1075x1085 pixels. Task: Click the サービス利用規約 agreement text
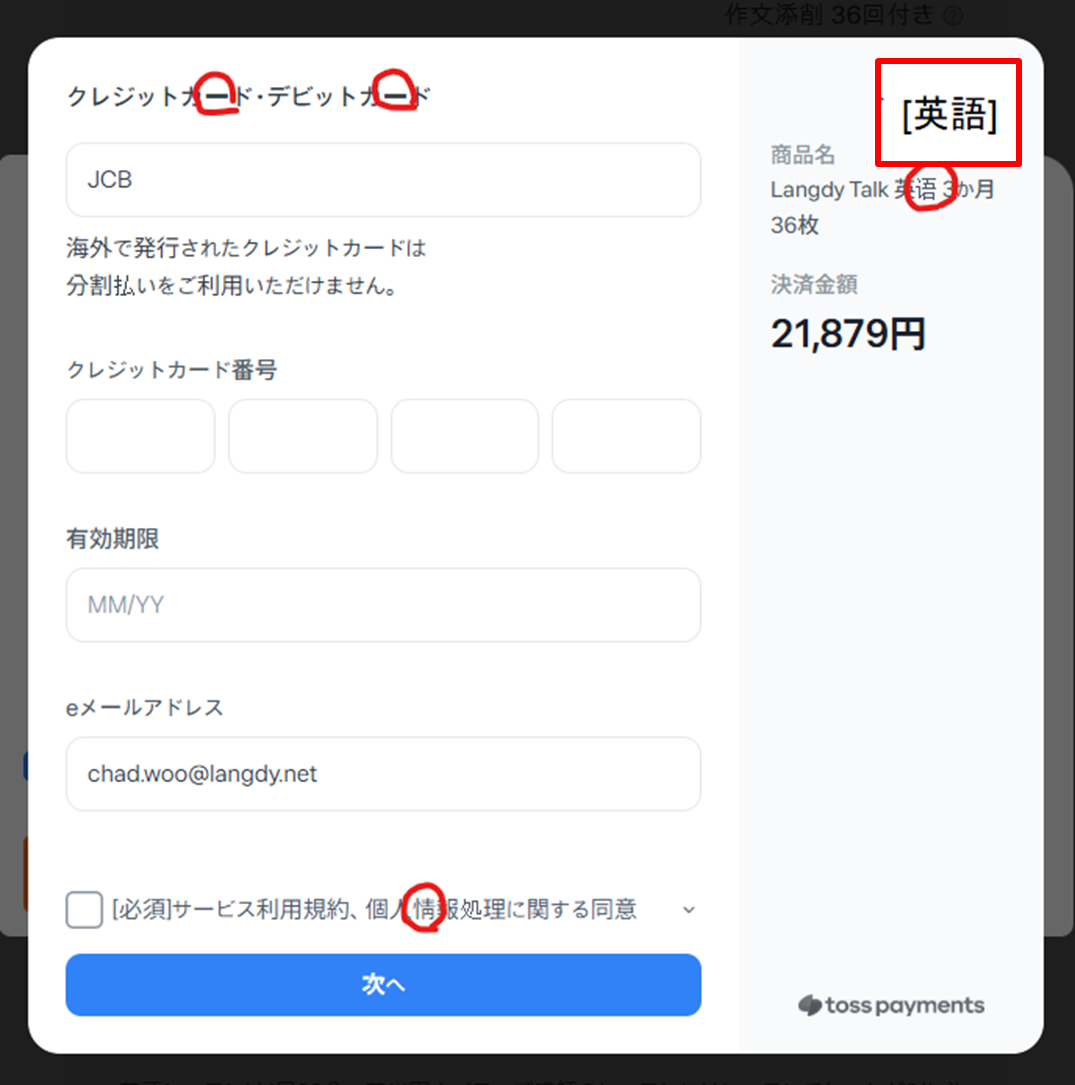(x=374, y=909)
